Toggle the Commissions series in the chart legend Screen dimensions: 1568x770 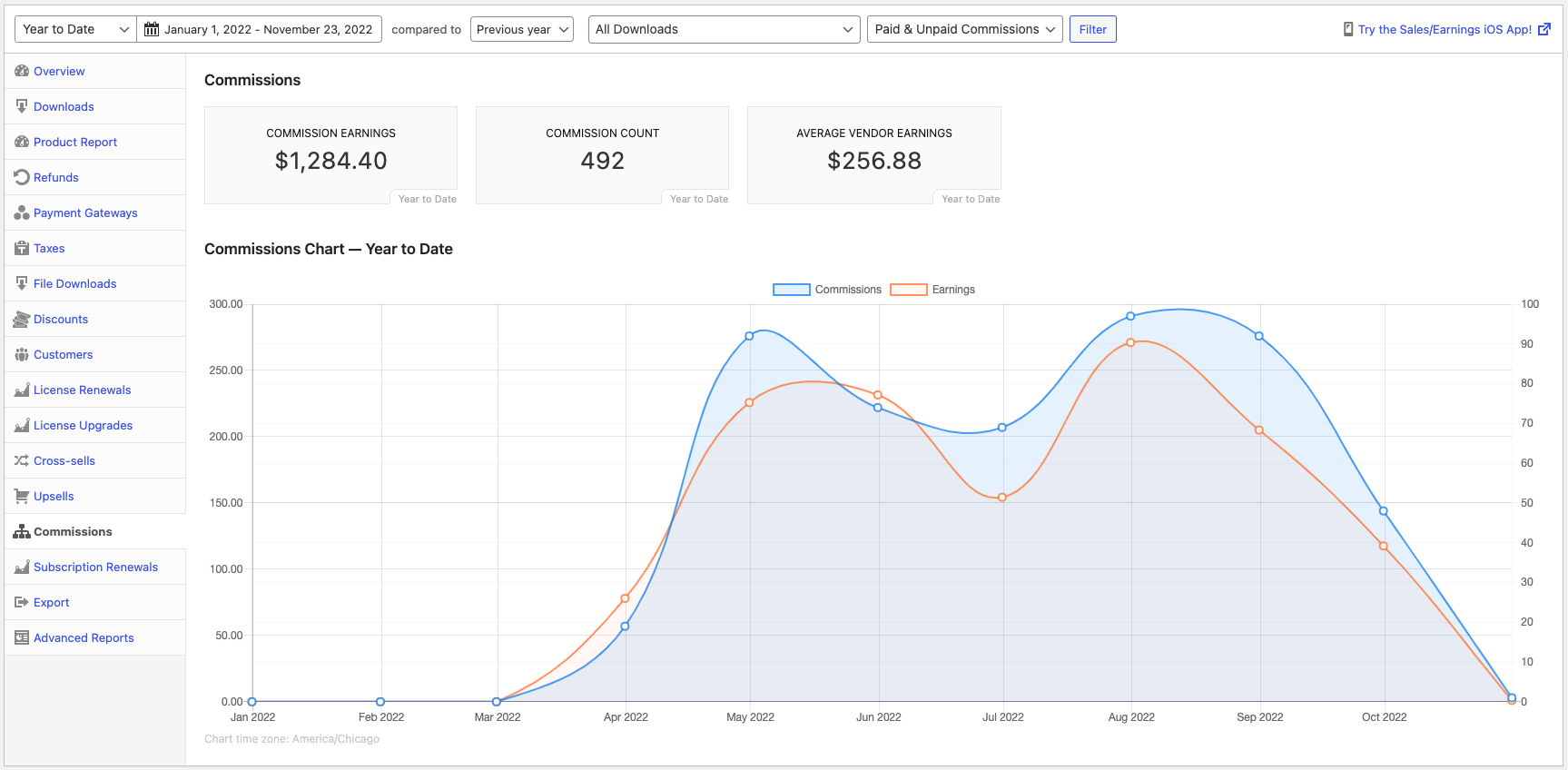pyautogui.click(x=827, y=290)
